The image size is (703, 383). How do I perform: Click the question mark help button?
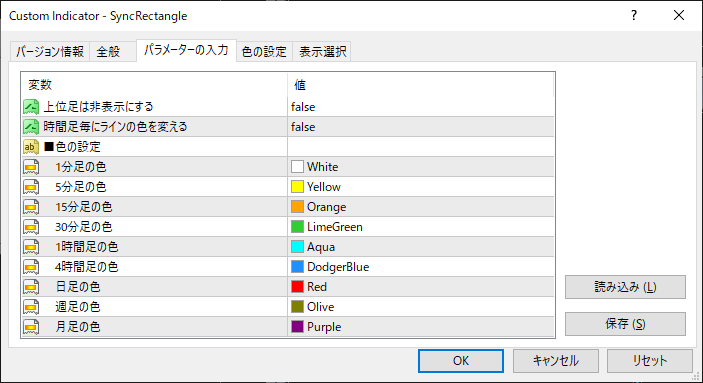[x=634, y=16]
